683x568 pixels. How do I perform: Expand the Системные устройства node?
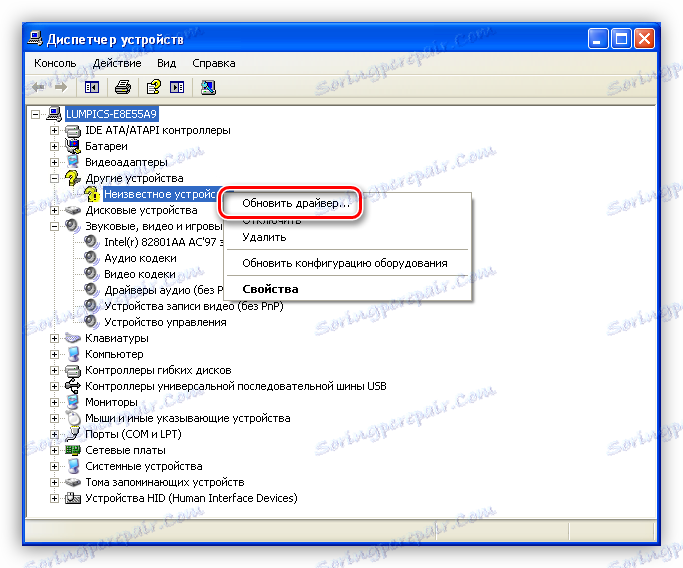pyautogui.click(x=54, y=466)
